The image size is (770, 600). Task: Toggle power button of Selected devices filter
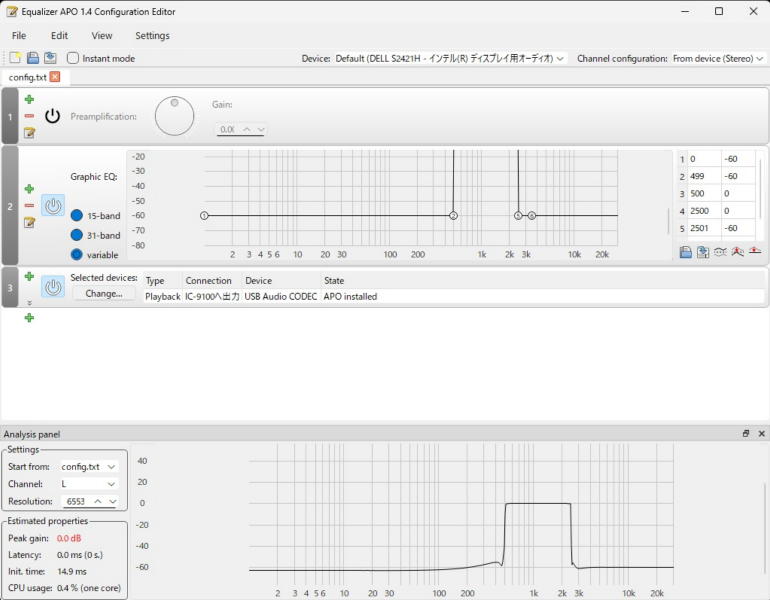tap(53, 287)
